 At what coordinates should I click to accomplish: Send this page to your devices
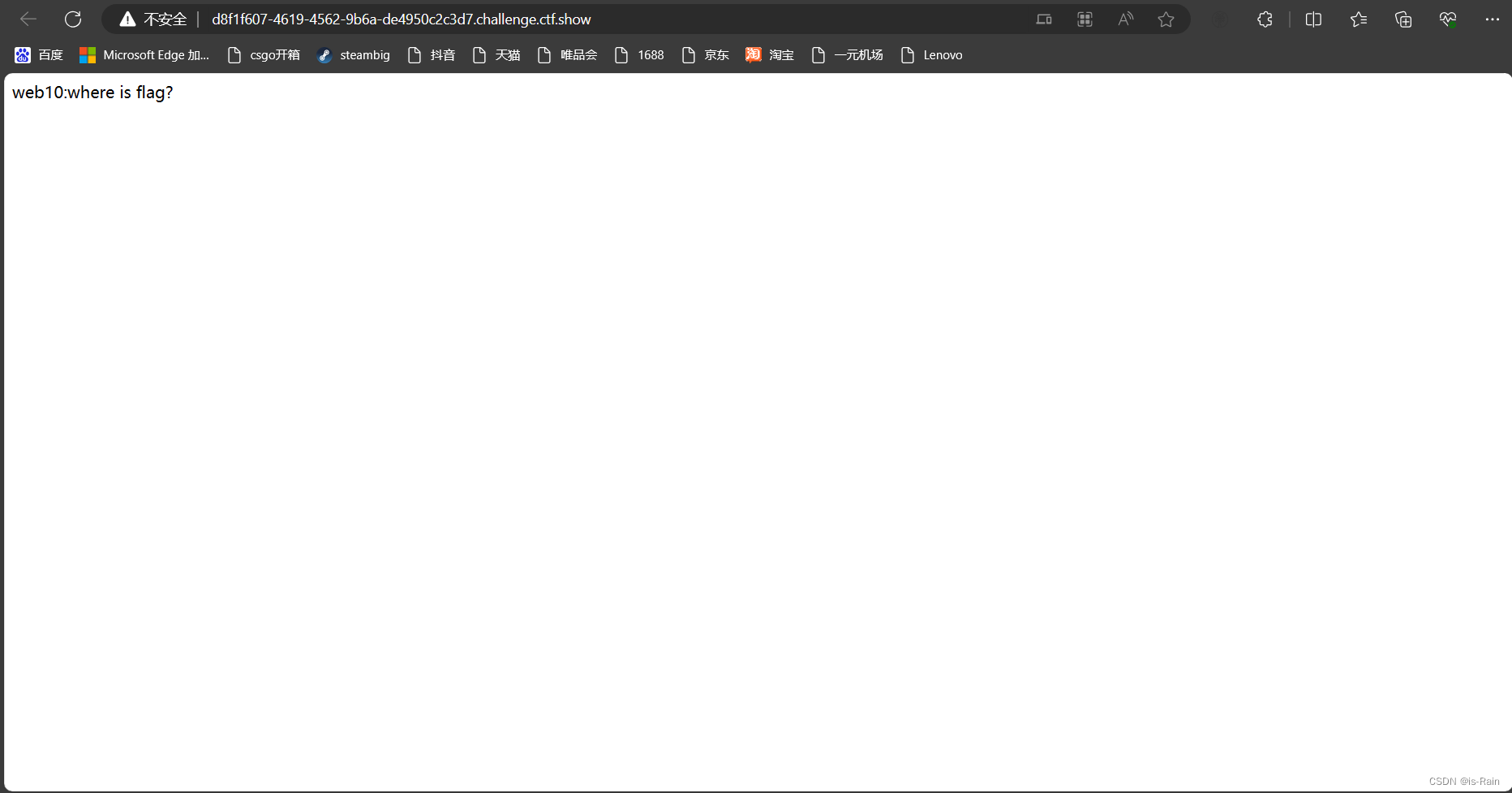click(1044, 19)
